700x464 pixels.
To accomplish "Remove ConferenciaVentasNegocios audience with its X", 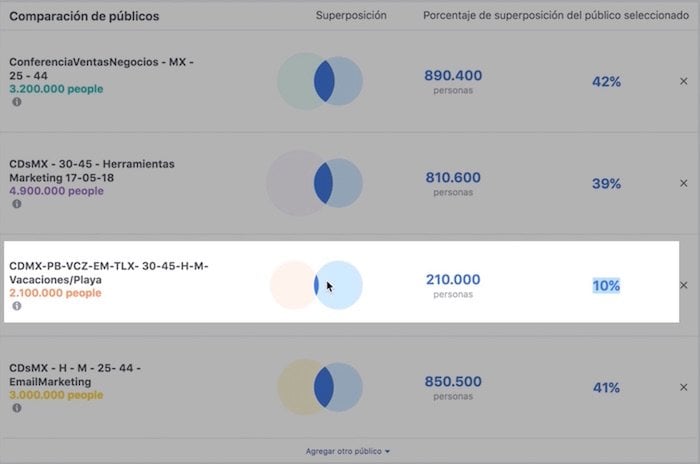I will pyautogui.click(x=684, y=82).
